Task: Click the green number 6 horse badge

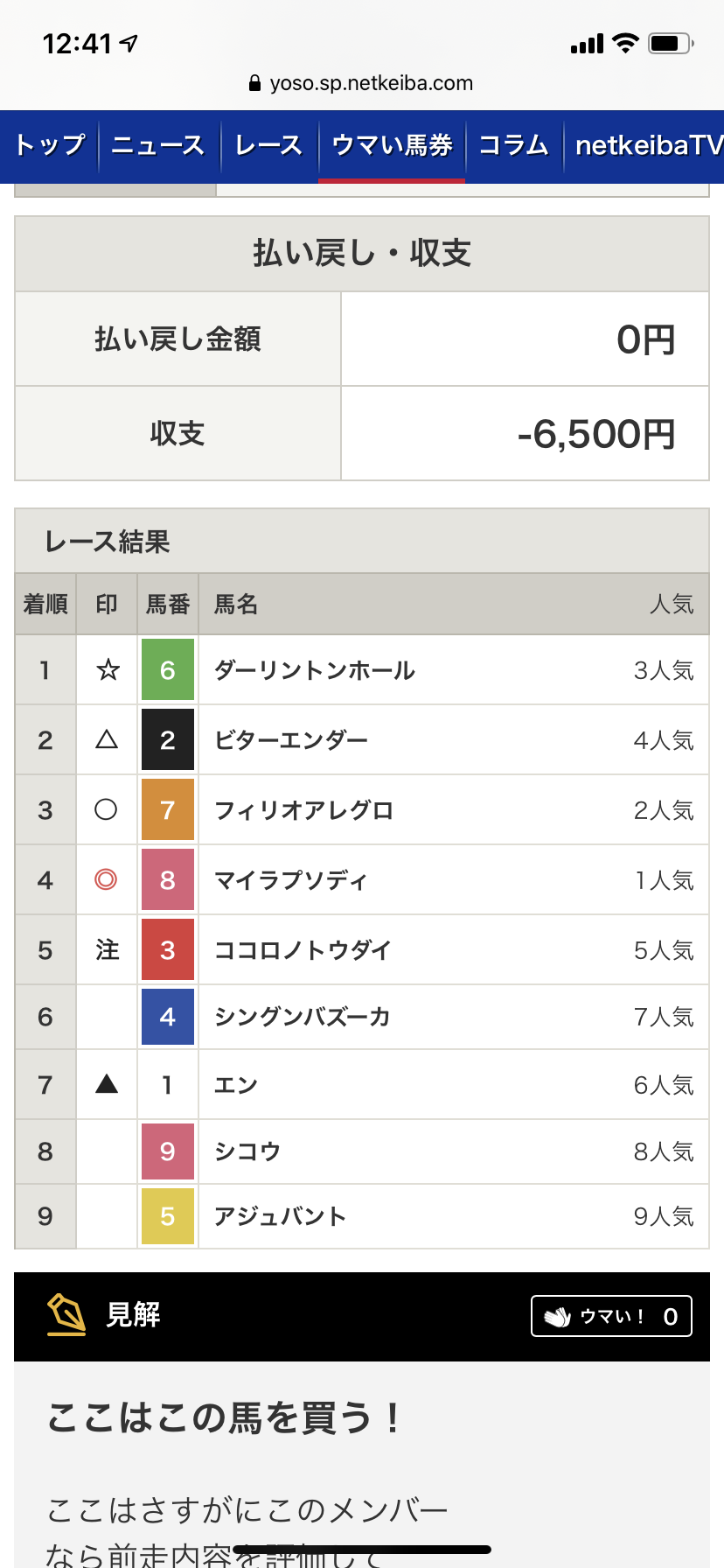Action: (x=168, y=669)
